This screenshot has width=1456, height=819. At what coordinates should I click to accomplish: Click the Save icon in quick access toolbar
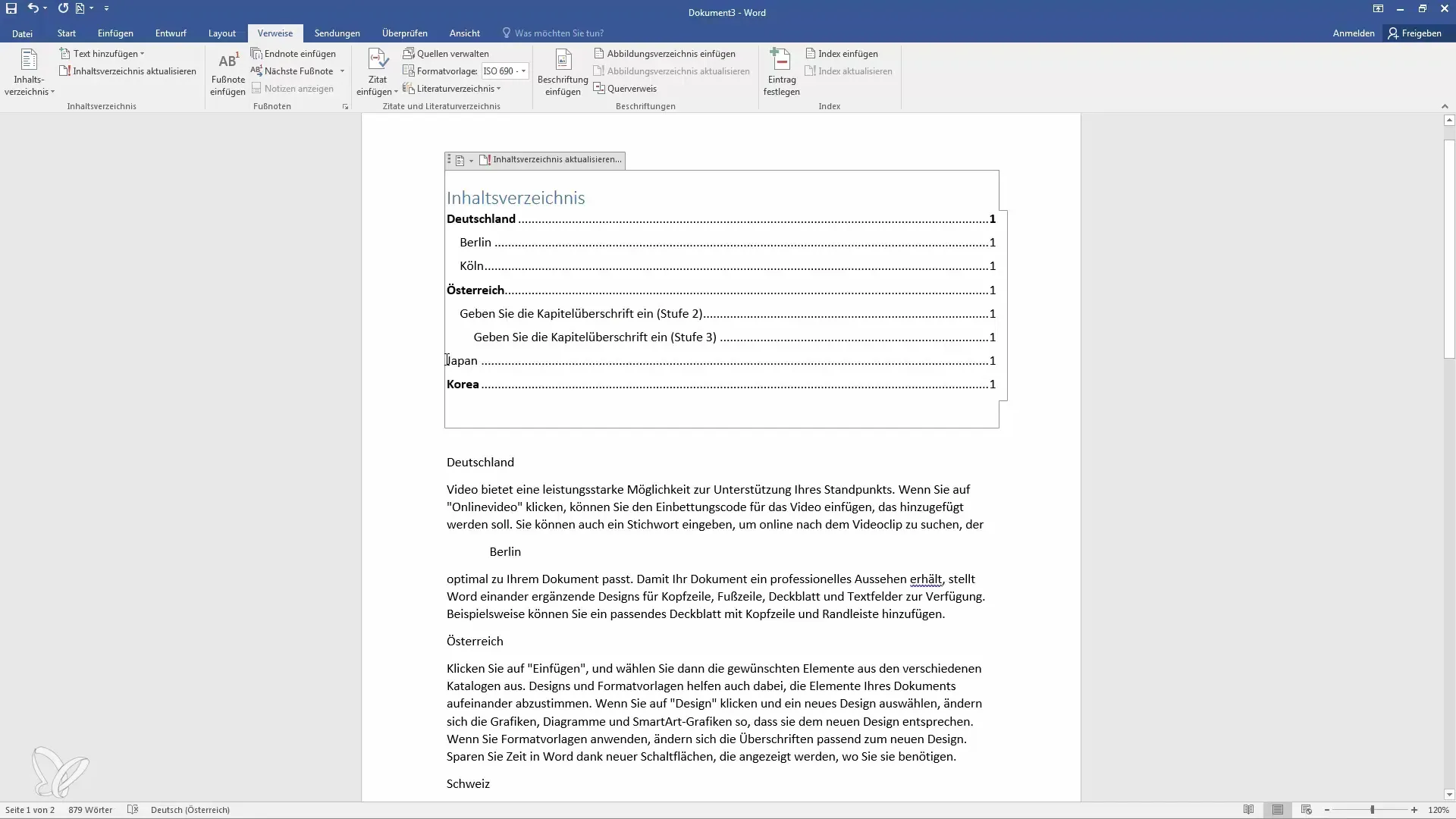(x=11, y=8)
